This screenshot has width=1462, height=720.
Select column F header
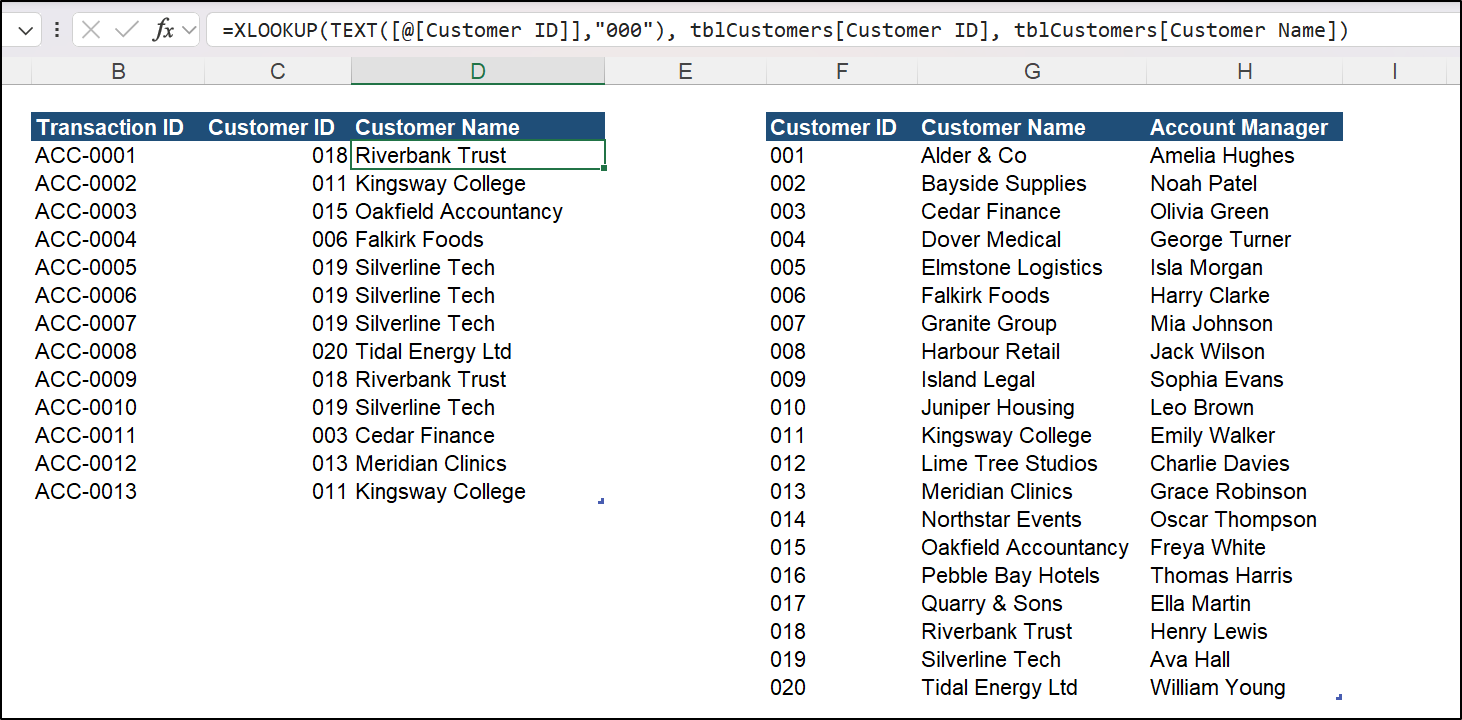[842, 71]
